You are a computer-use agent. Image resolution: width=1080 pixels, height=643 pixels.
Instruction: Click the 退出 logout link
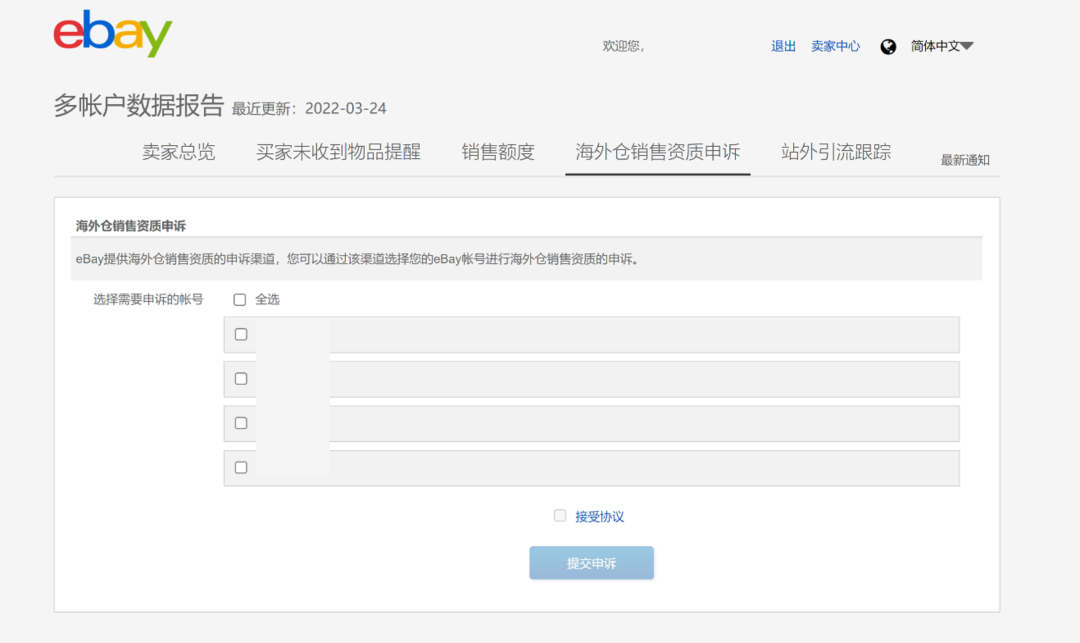pos(783,46)
